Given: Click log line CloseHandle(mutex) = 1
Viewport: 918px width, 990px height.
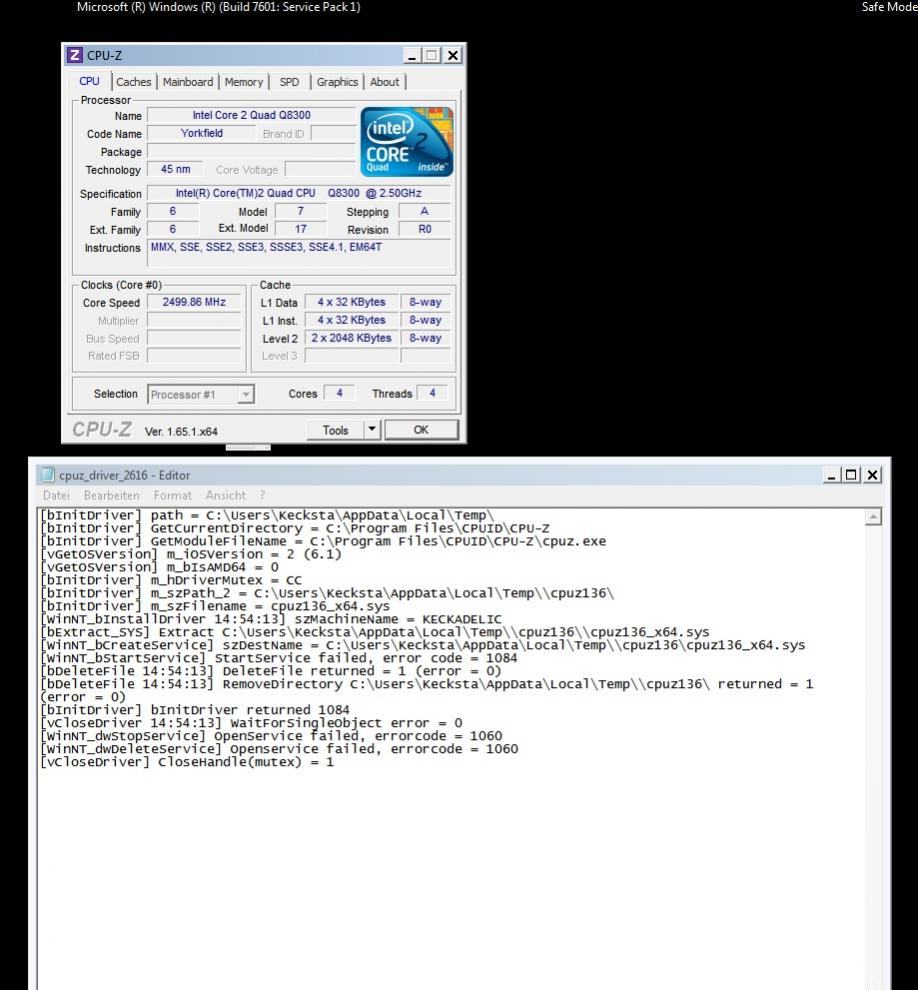Looking at the screenshot, I should 186,761.
